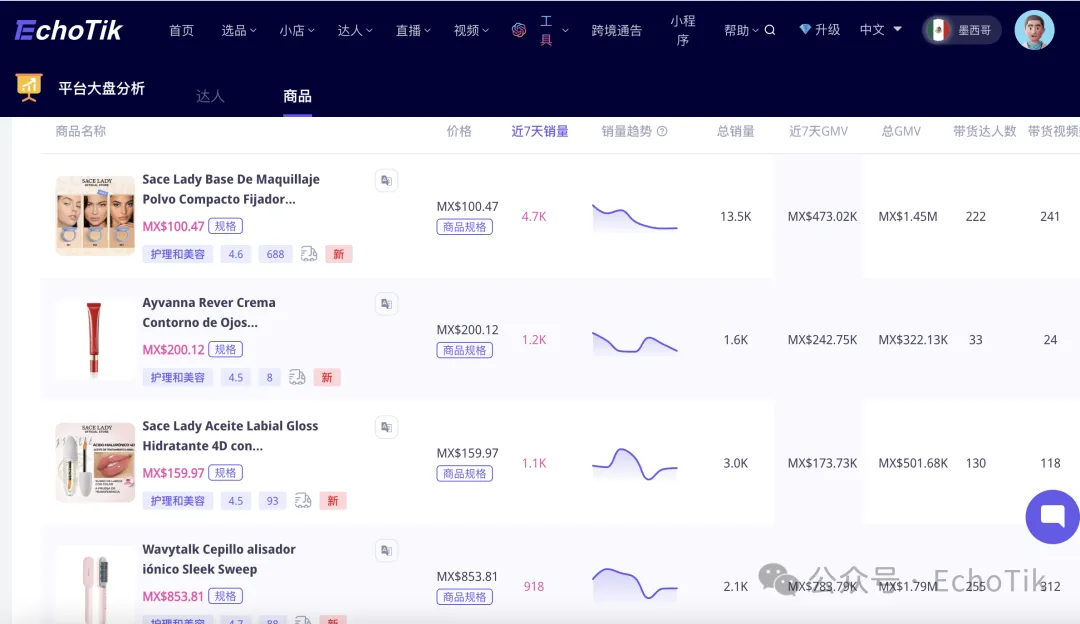The width and height of the screenshot is (1080, 624).
Task: Click the 4.7K sales trend sparkline
Action: 634,216
